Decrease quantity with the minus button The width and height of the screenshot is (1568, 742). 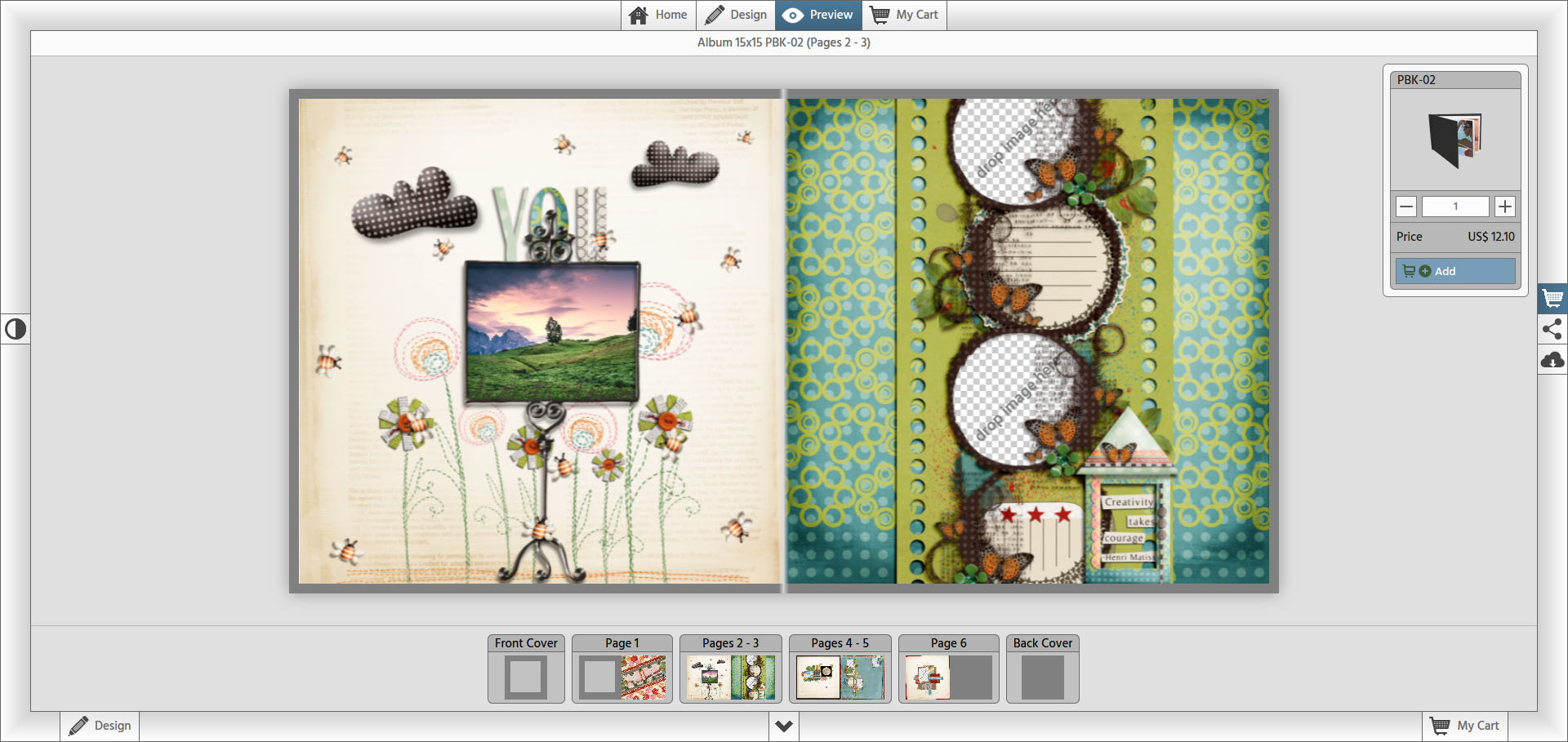click(1405, 207)
